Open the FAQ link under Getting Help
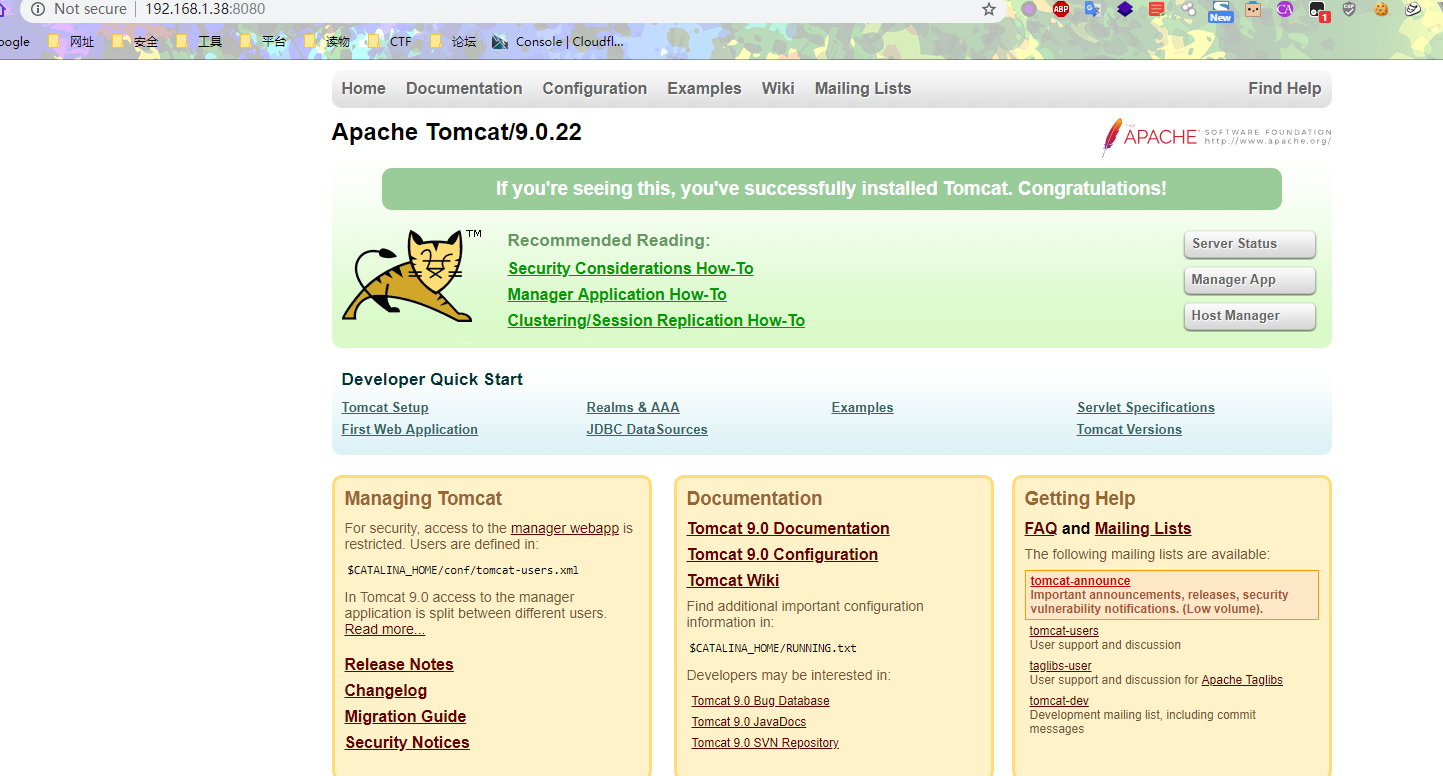The height and width of the screenshot is (776, 1443). tap(1041, 529)
